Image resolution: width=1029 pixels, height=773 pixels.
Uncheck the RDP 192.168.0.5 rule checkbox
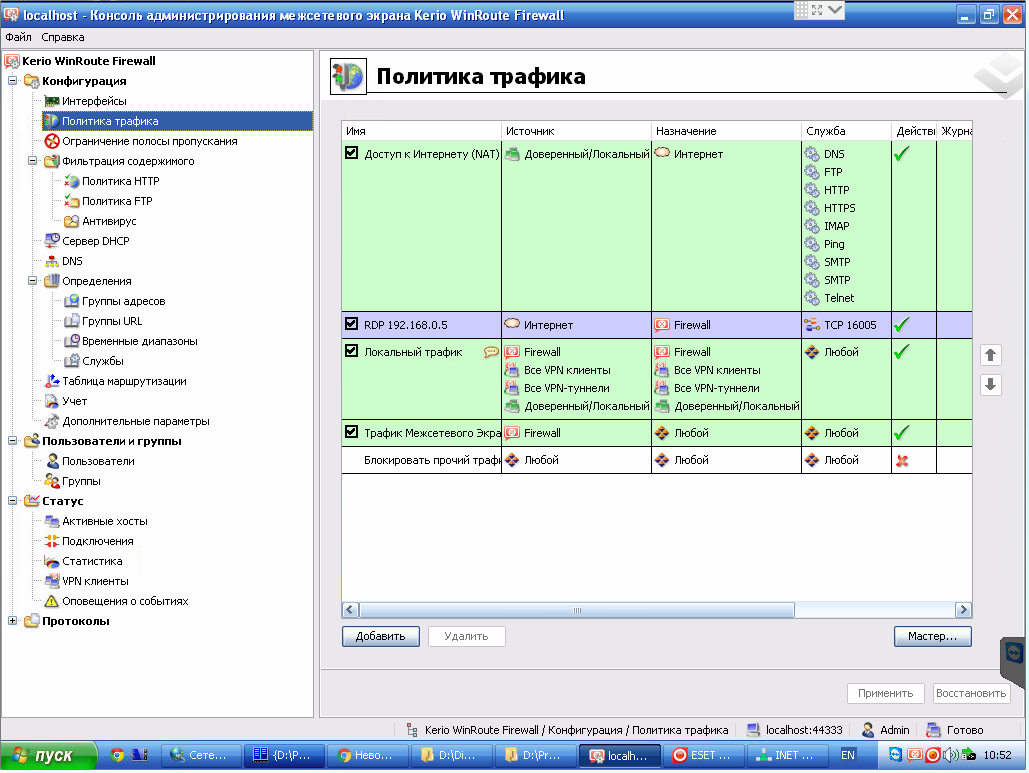352,324
